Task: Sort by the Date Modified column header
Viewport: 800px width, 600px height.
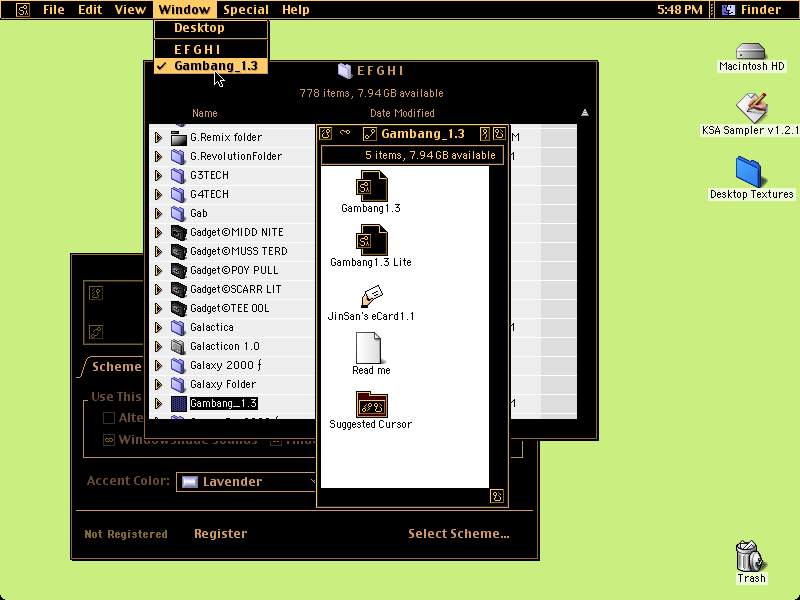Action: tap(402, 113)
